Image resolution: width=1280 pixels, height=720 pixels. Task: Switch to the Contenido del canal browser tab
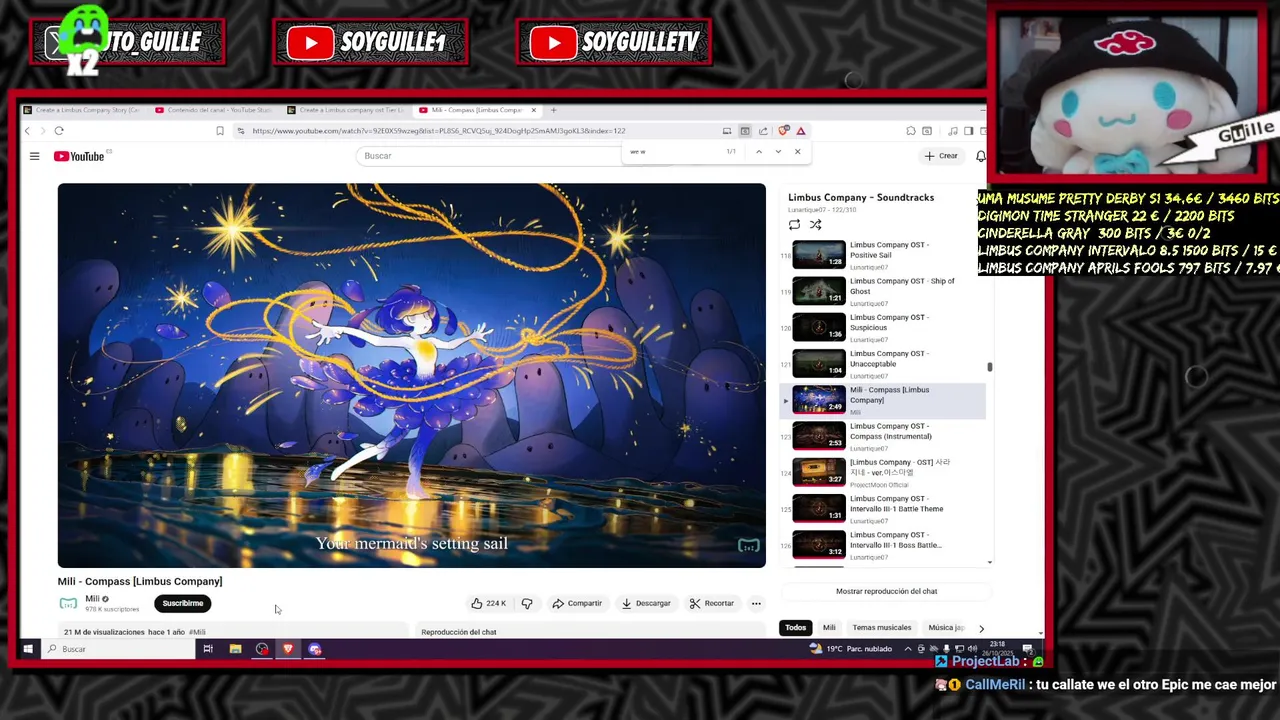click(213, 110)
